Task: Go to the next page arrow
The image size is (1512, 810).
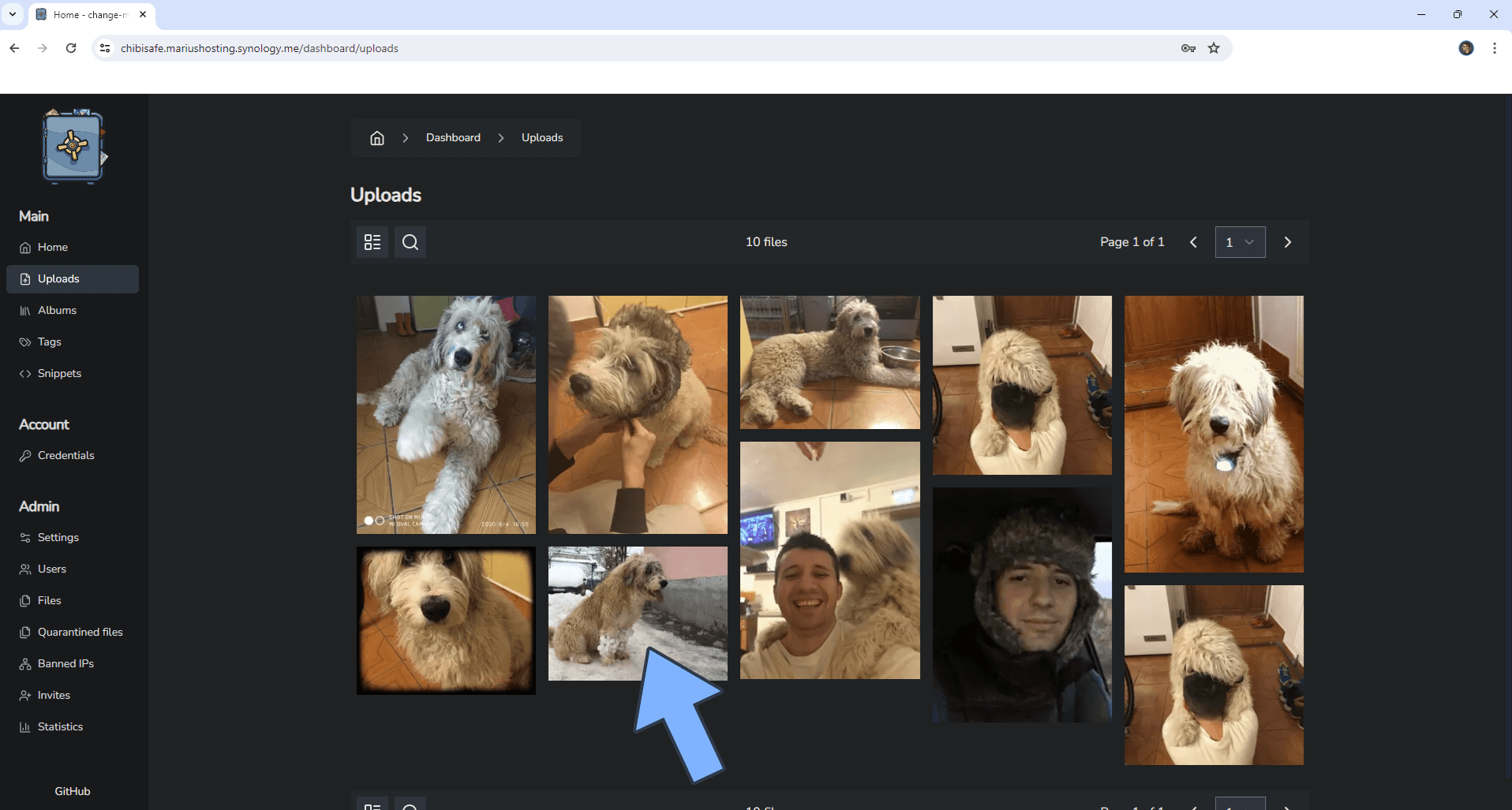Action: coord(1287,242)
